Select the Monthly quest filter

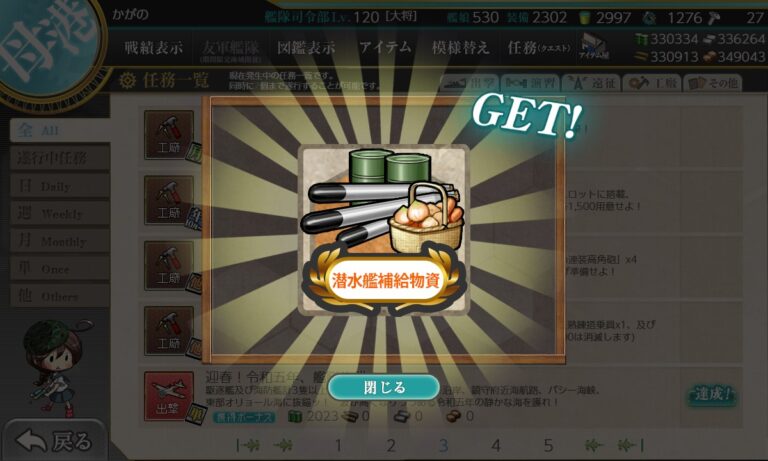tap(60, 241)
